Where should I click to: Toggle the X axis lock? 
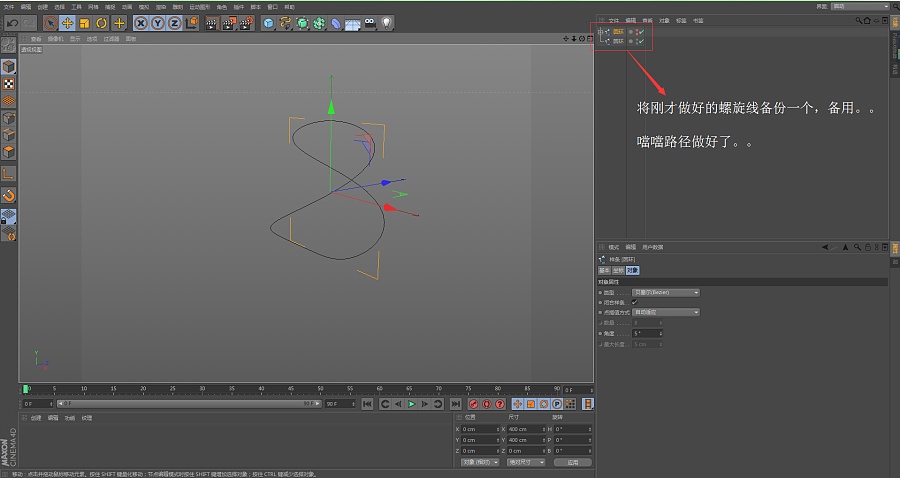tap(141, 23)
